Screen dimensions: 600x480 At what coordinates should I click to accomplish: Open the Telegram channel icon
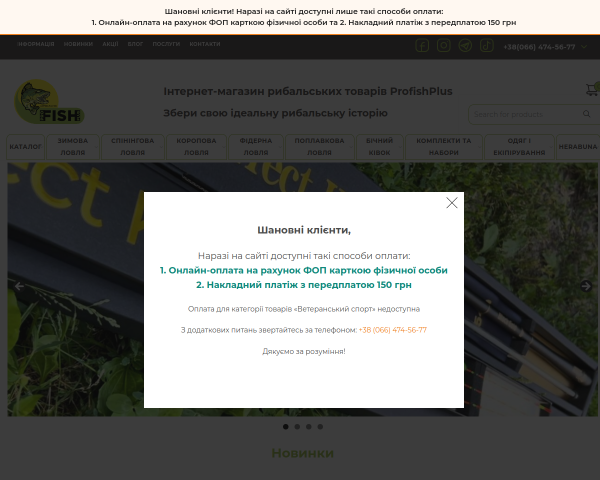coord(465,46)
